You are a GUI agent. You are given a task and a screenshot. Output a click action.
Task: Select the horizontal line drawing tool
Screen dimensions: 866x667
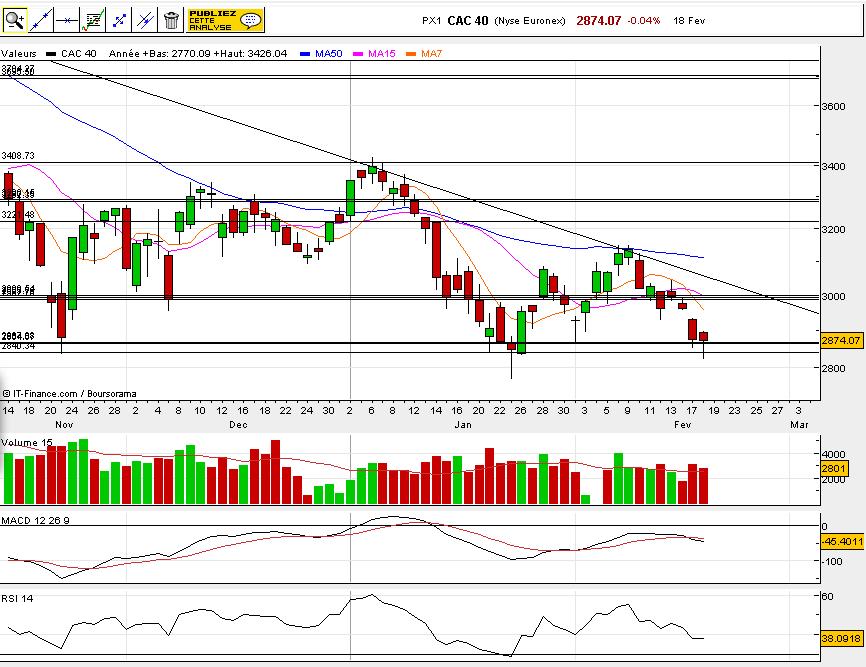click(x=67, y=20)
